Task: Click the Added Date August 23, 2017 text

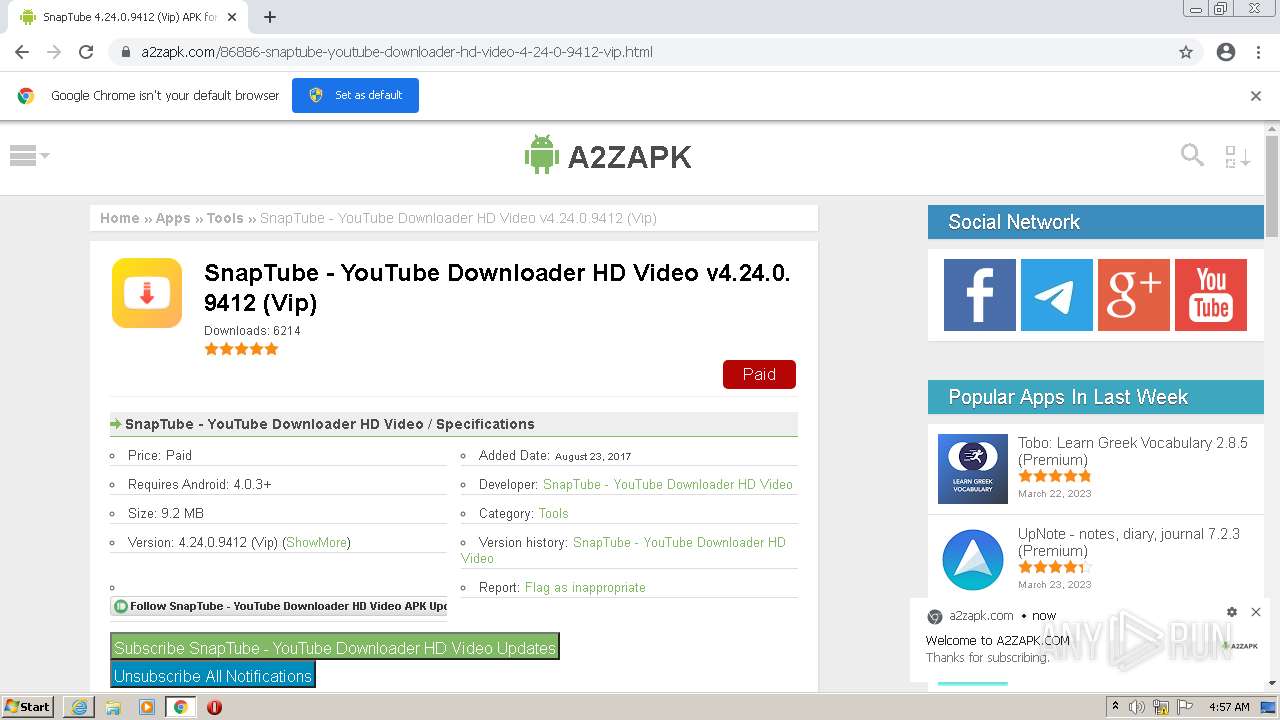Action: pyautogui.click(x=555, y=455)
